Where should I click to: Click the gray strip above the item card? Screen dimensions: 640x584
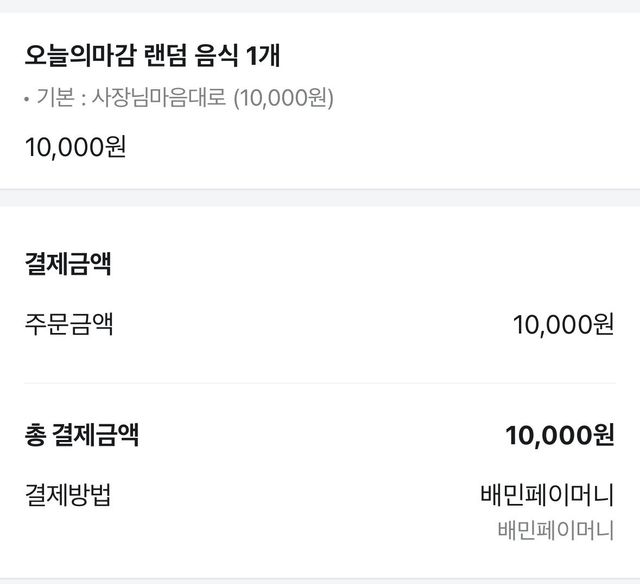point(320,6)
